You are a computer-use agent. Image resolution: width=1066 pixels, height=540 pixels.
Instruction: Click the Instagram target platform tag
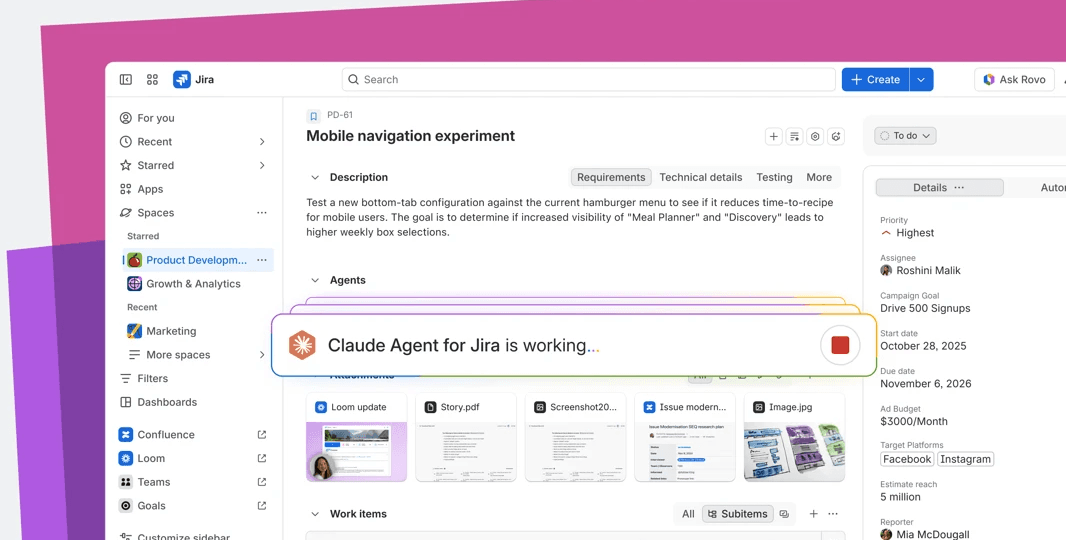[965, 459]
